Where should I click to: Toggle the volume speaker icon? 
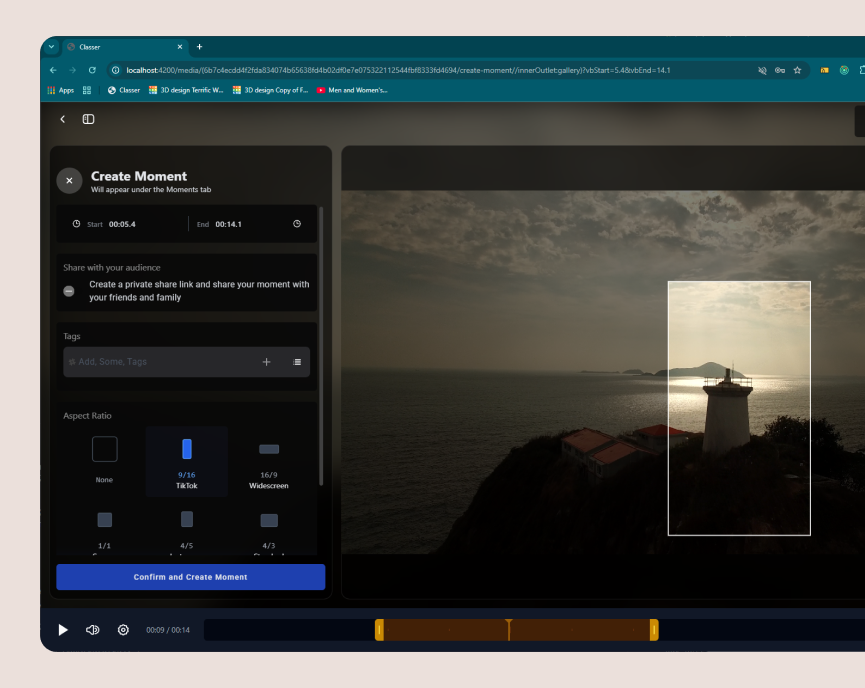[93, 630]
